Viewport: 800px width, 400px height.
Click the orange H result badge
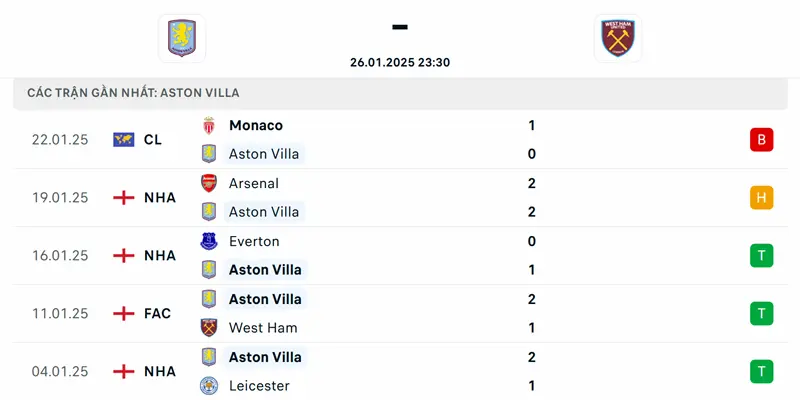coord(761,198)
